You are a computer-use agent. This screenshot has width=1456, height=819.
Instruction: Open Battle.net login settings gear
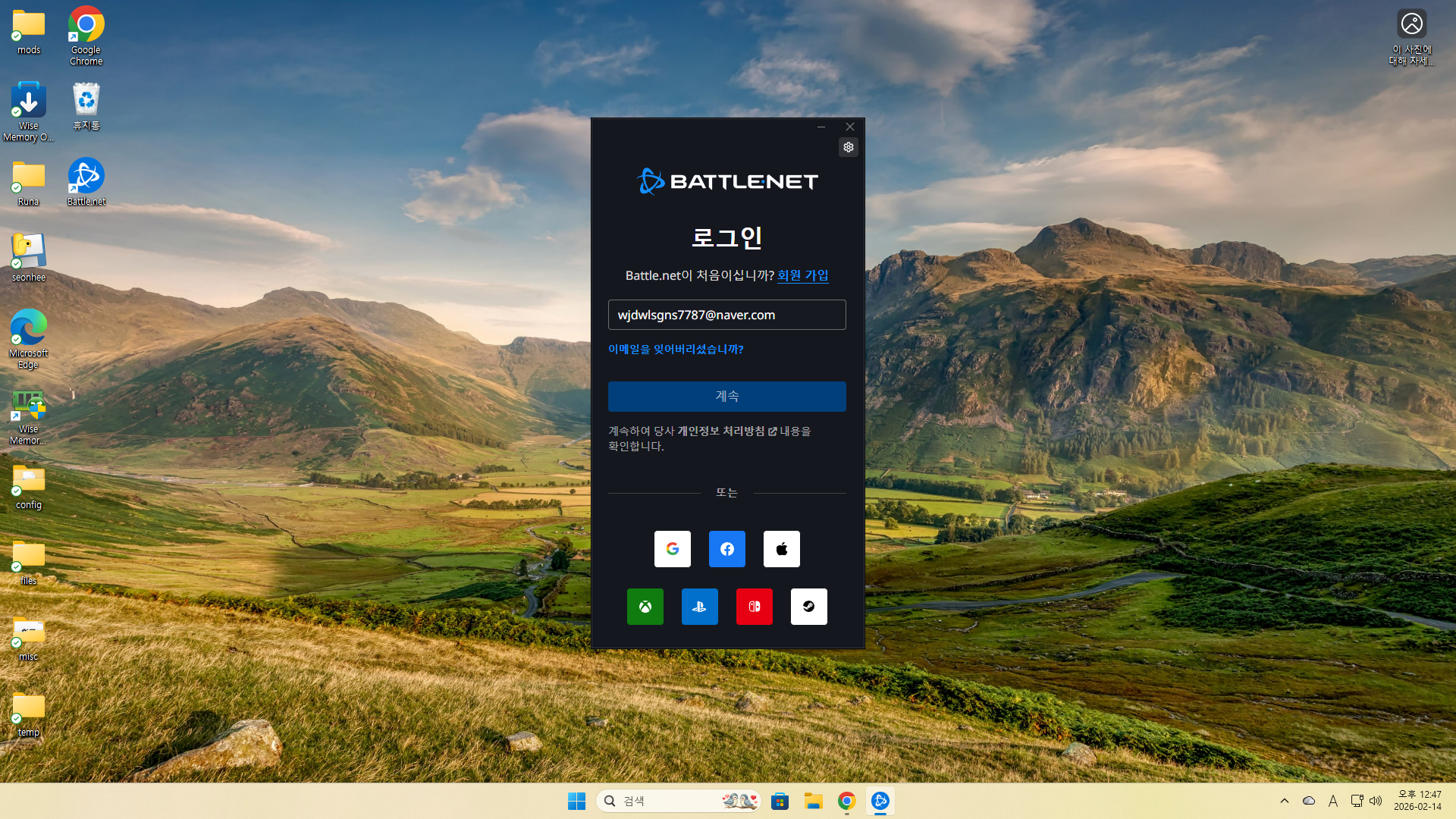point(849,147)
